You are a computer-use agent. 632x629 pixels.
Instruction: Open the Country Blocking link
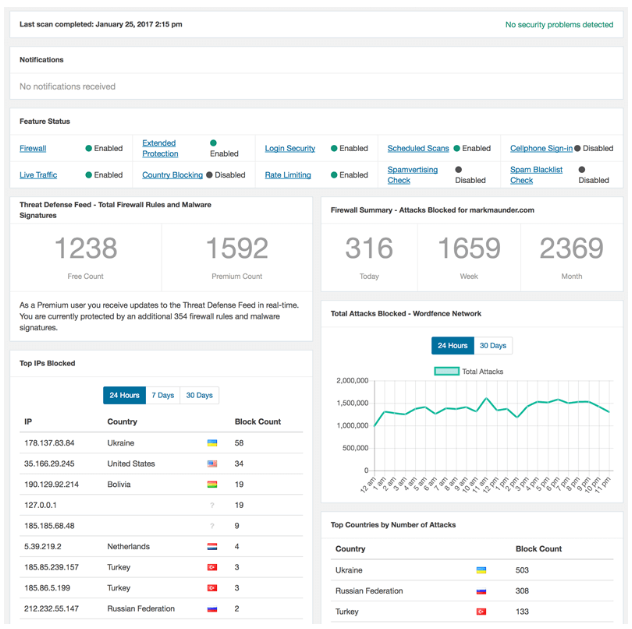point(173,175)
